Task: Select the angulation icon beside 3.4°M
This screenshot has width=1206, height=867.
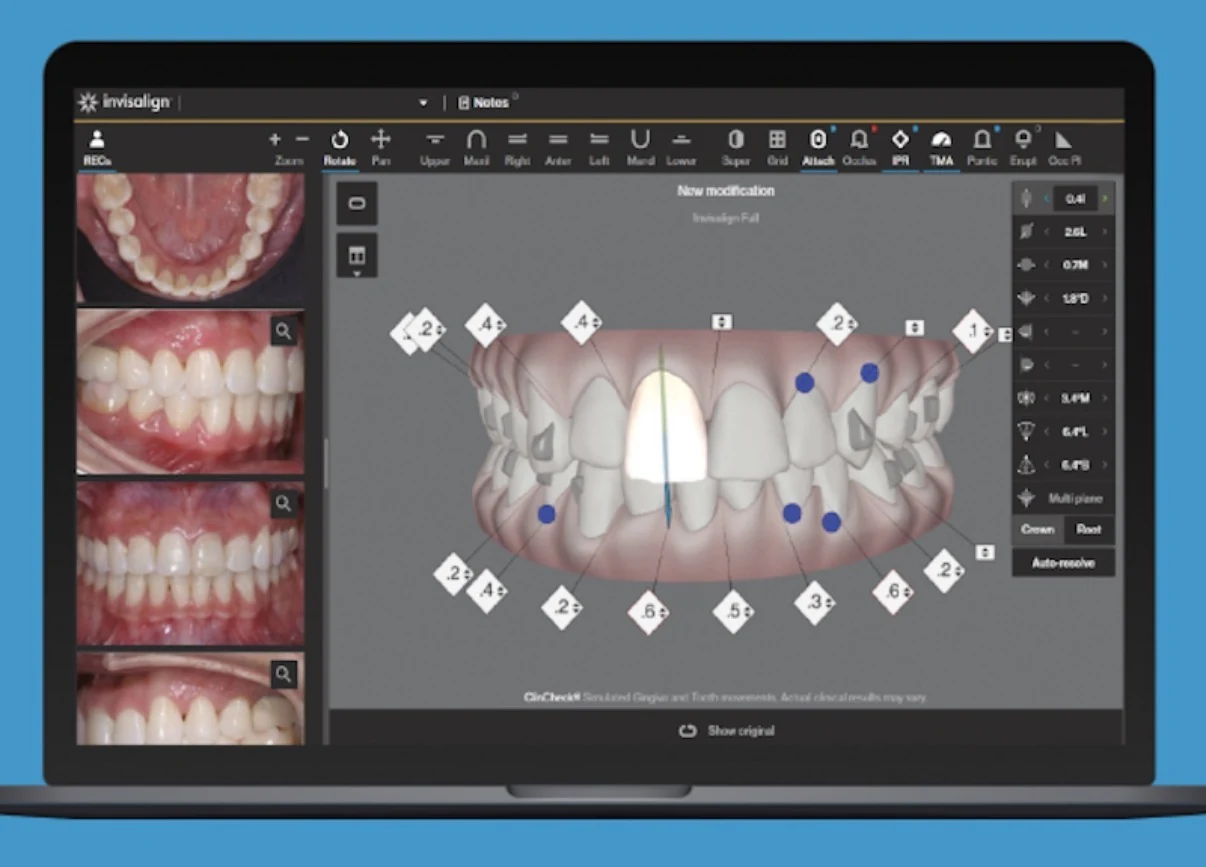Action: [x=1026, y=398]
